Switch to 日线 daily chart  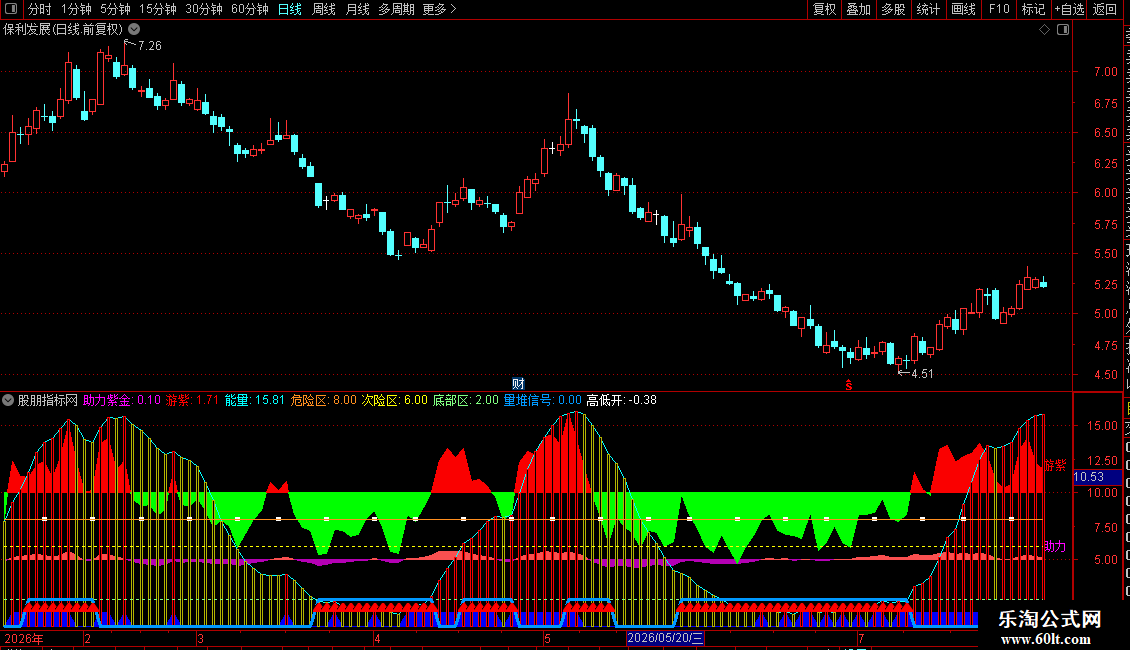click(x=290, y=9)
